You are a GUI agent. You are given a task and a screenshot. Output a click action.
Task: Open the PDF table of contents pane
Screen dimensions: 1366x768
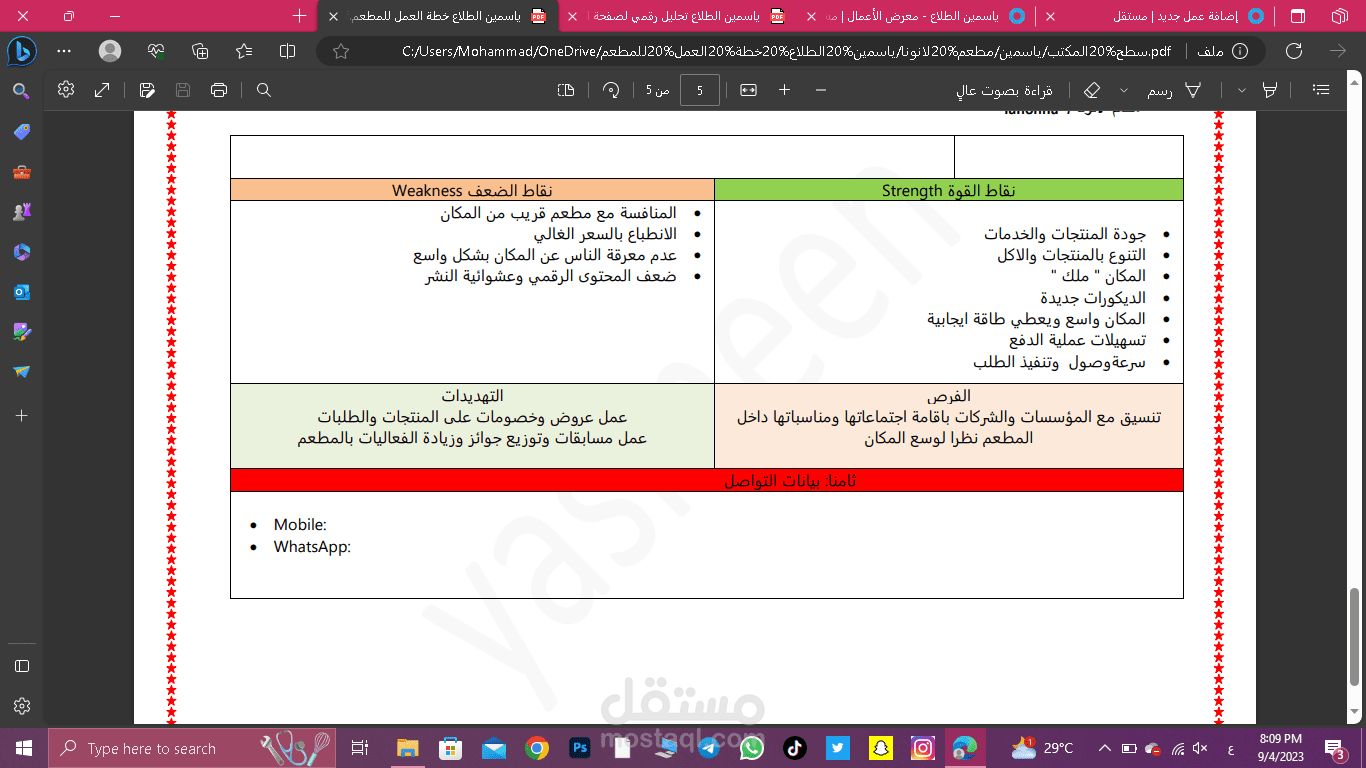point(1321,90)
